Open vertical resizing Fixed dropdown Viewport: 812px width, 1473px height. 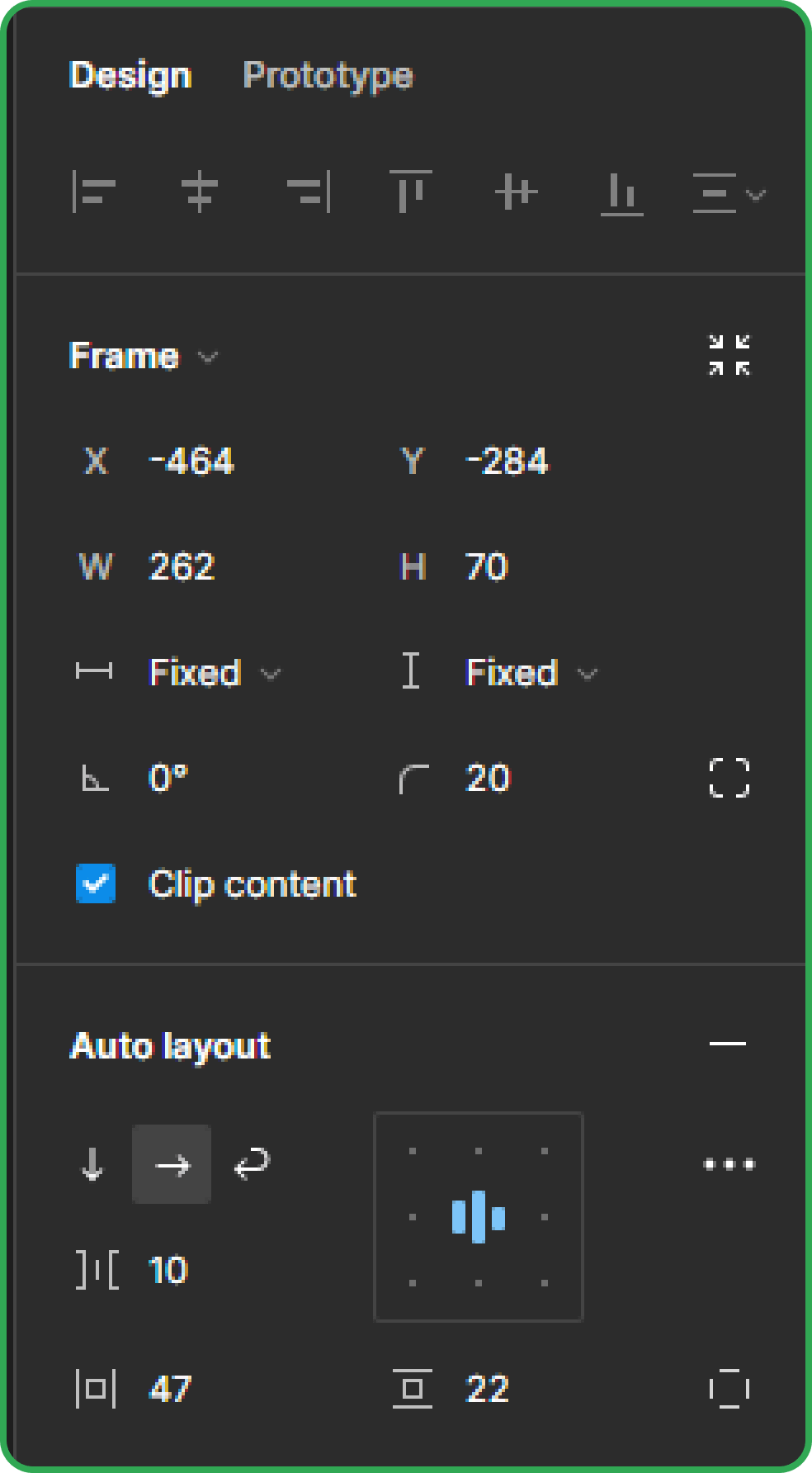point(531,673)
